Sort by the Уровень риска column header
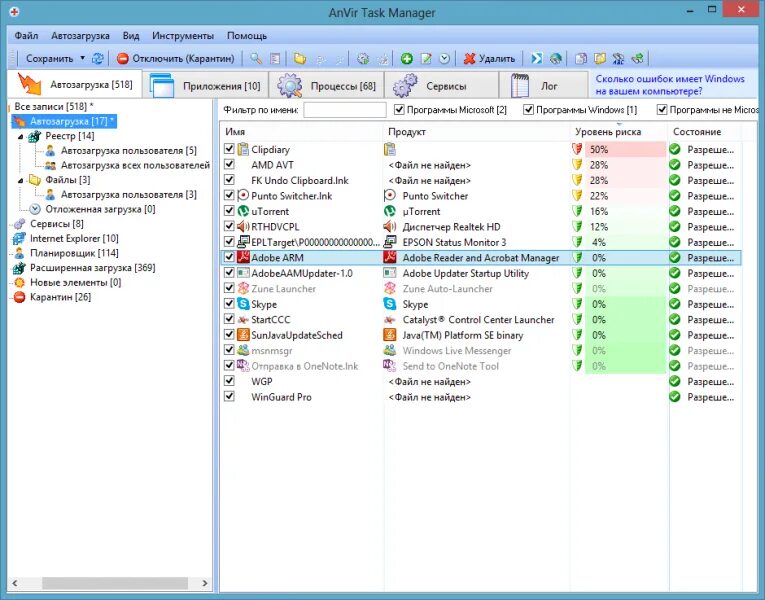 tap(618, 132)
